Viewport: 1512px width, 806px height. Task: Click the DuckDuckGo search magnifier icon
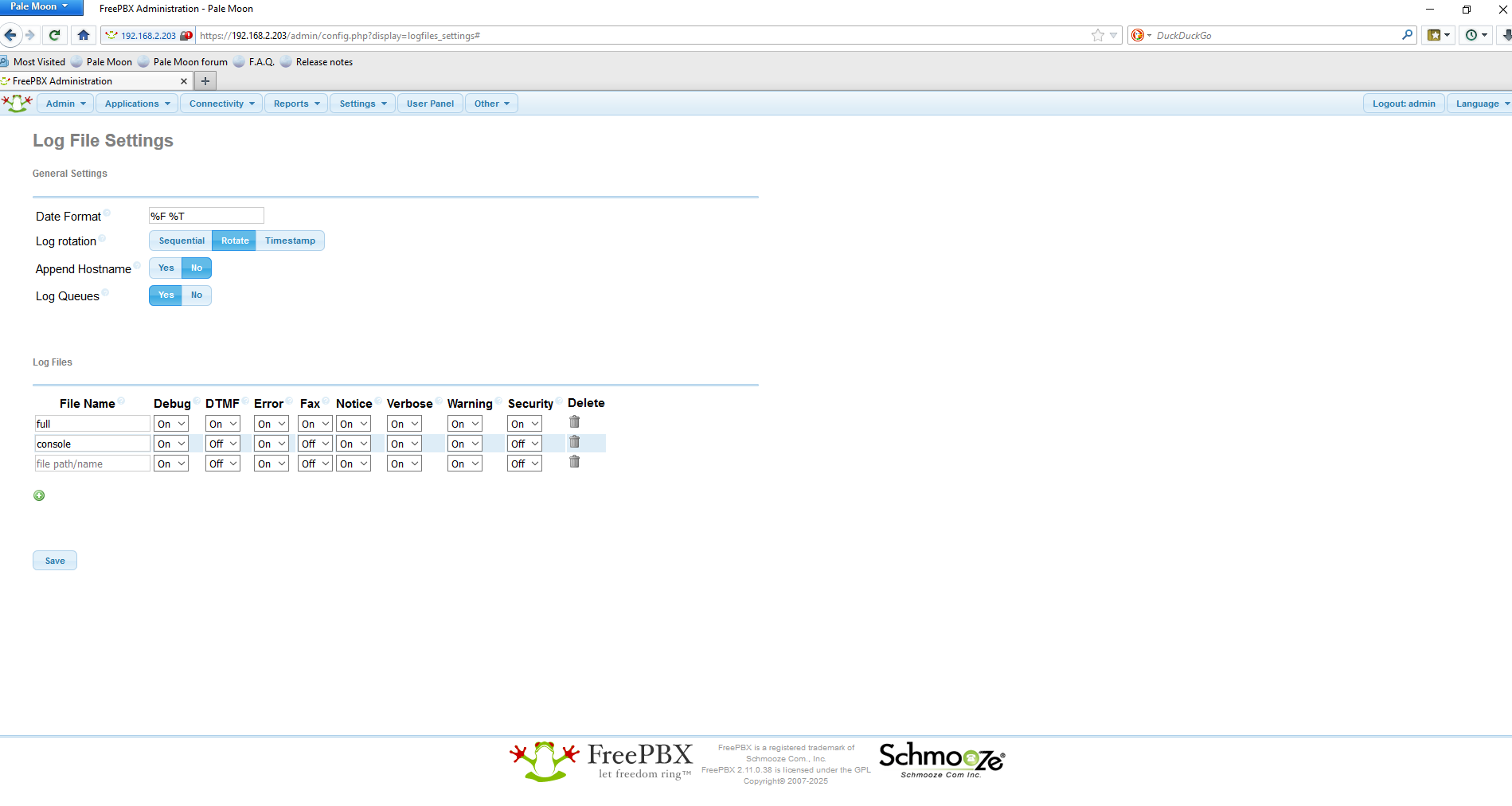(1408, 35)
